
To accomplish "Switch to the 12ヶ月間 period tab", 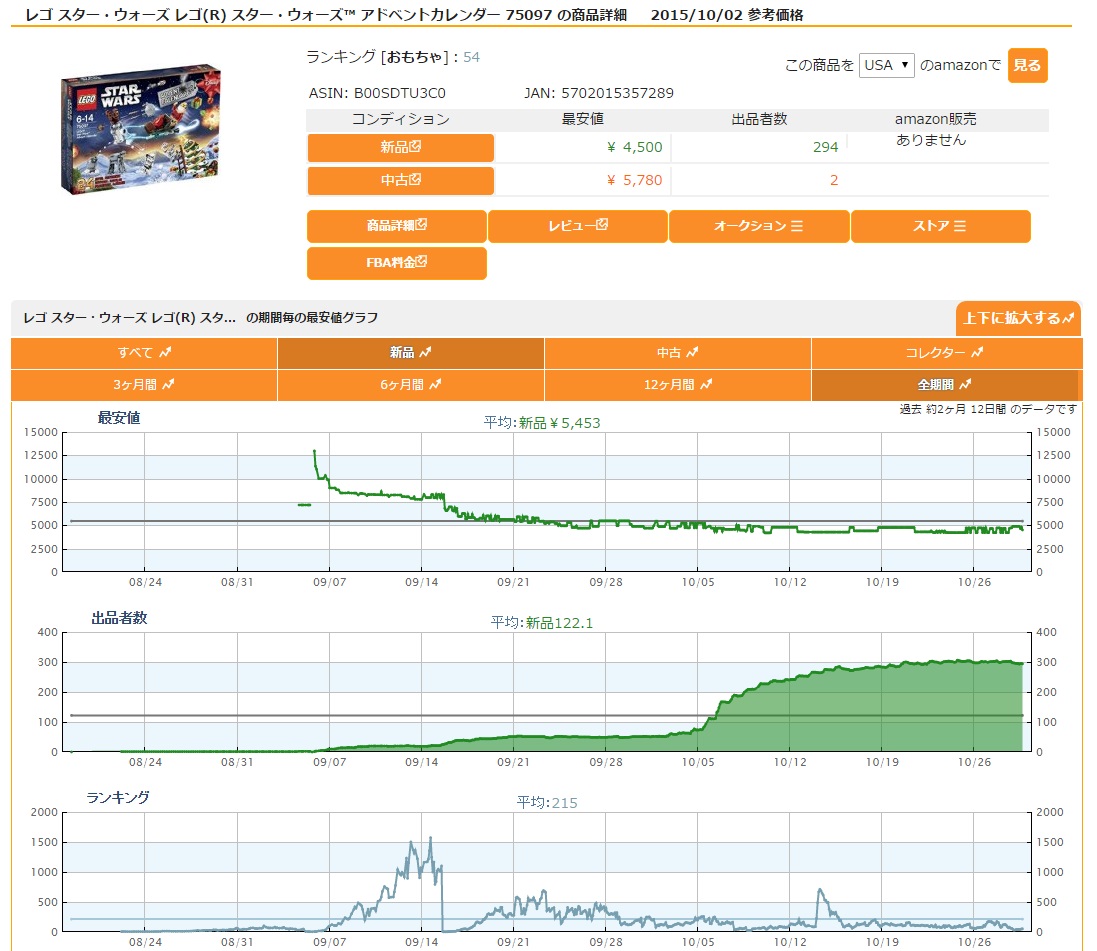I will pos(677,385).
